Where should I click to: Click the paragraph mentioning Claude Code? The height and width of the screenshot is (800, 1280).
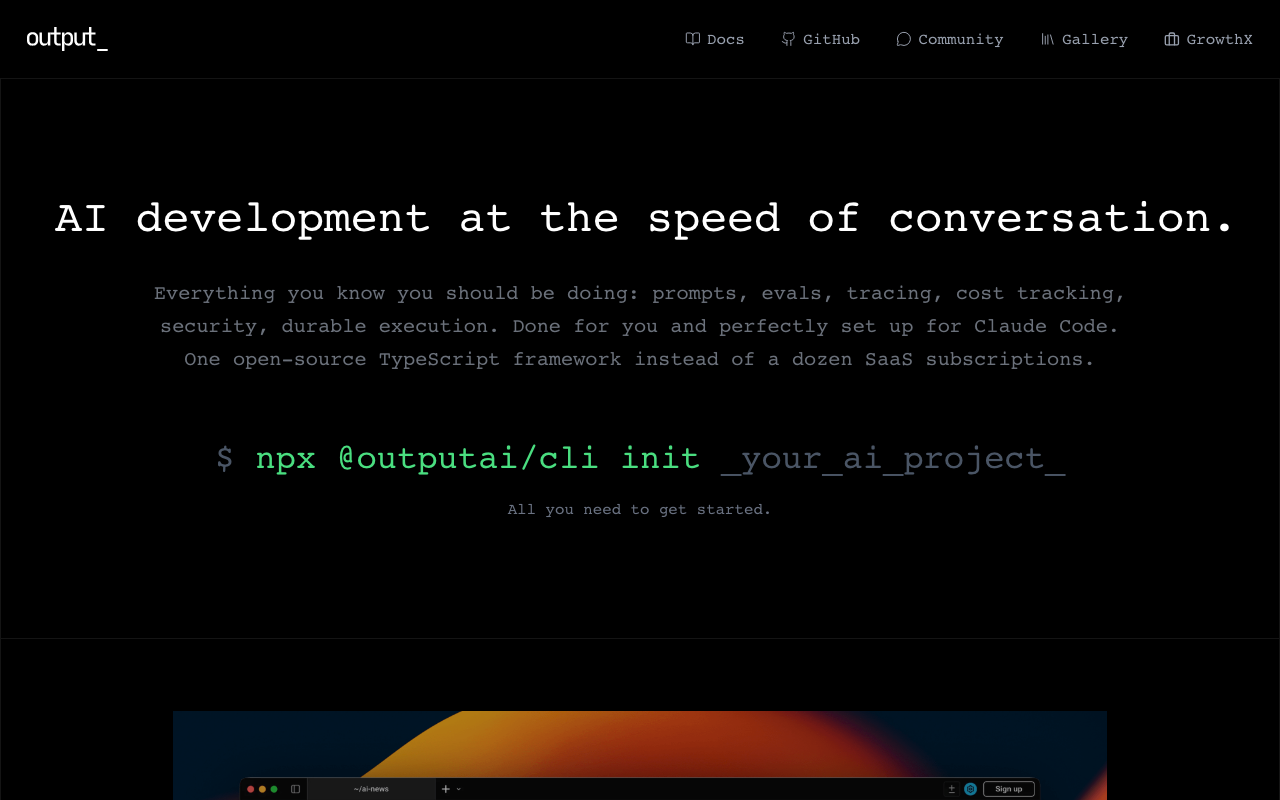coord(639,326)
